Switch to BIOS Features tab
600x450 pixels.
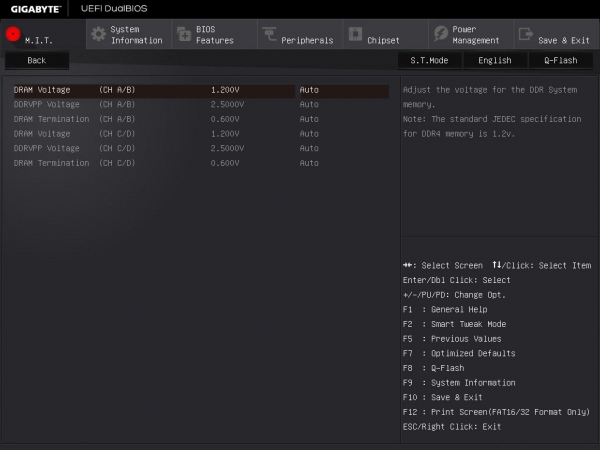coord(215,34)
